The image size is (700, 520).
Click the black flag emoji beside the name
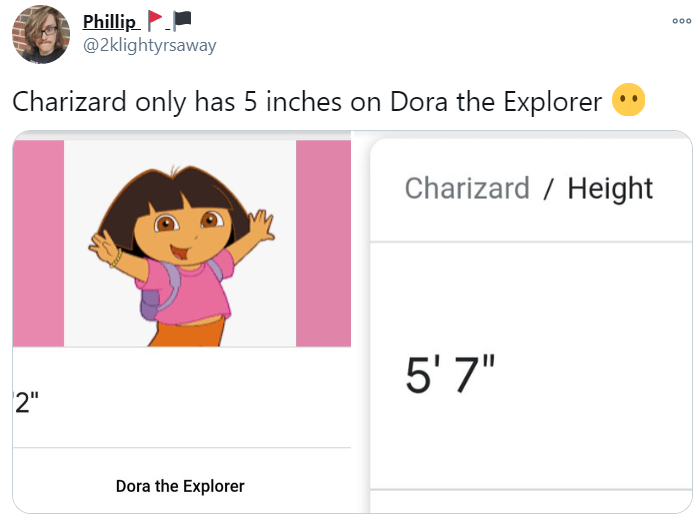pyautogui.click(x=182, y=20)
